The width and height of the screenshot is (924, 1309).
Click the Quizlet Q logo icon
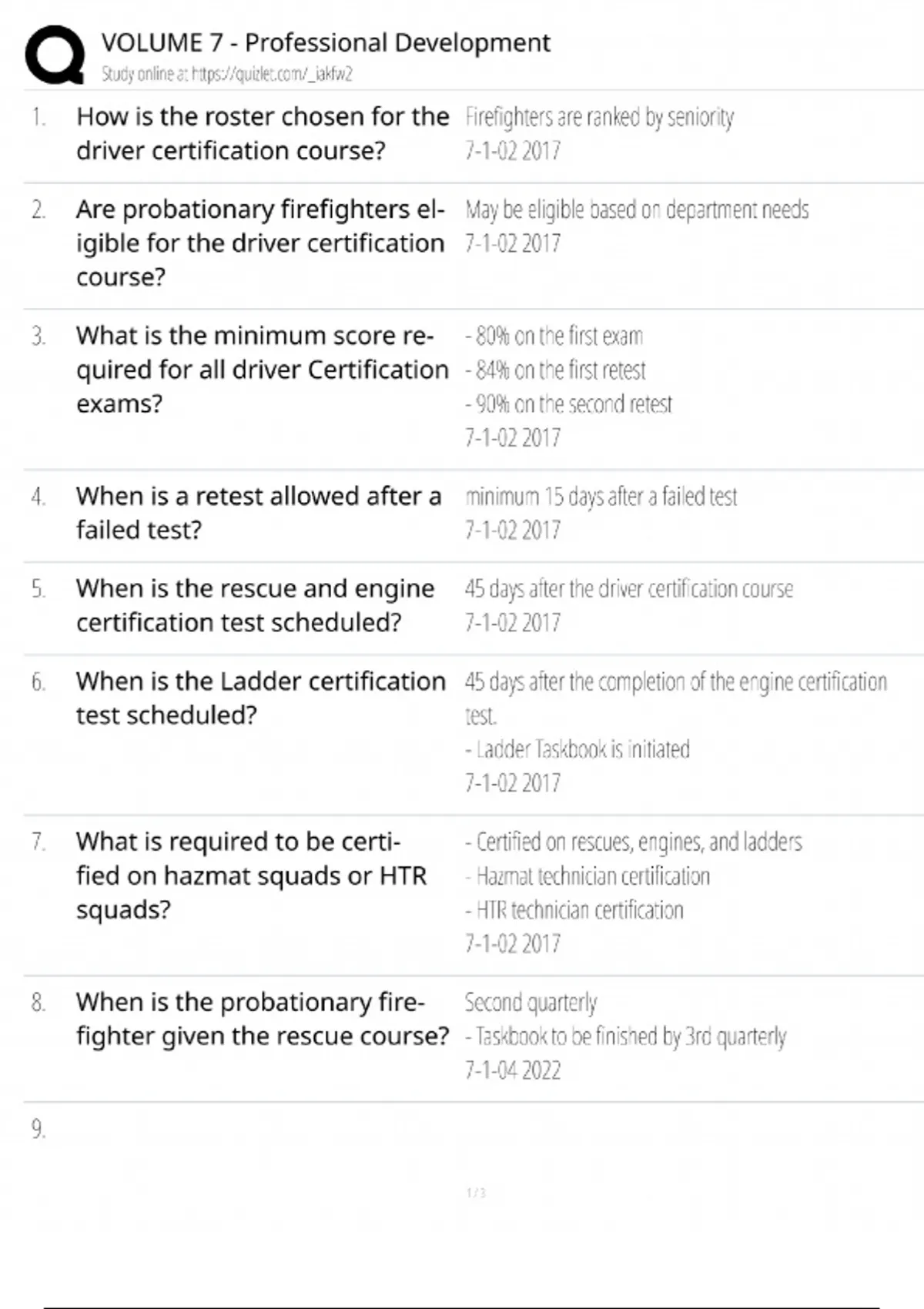(x=55, y=55)
